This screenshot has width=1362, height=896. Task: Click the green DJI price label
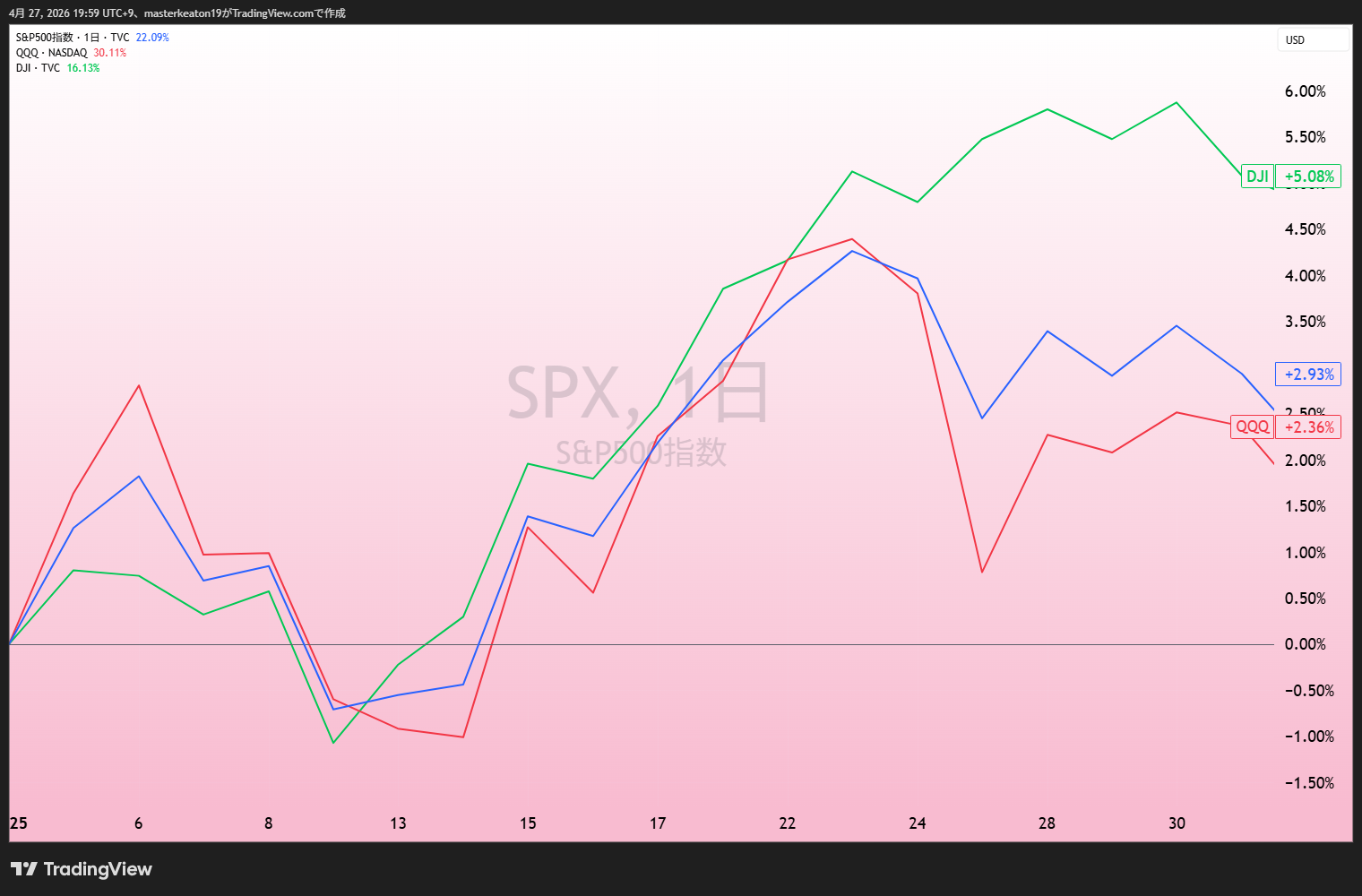click(1257, 177)
